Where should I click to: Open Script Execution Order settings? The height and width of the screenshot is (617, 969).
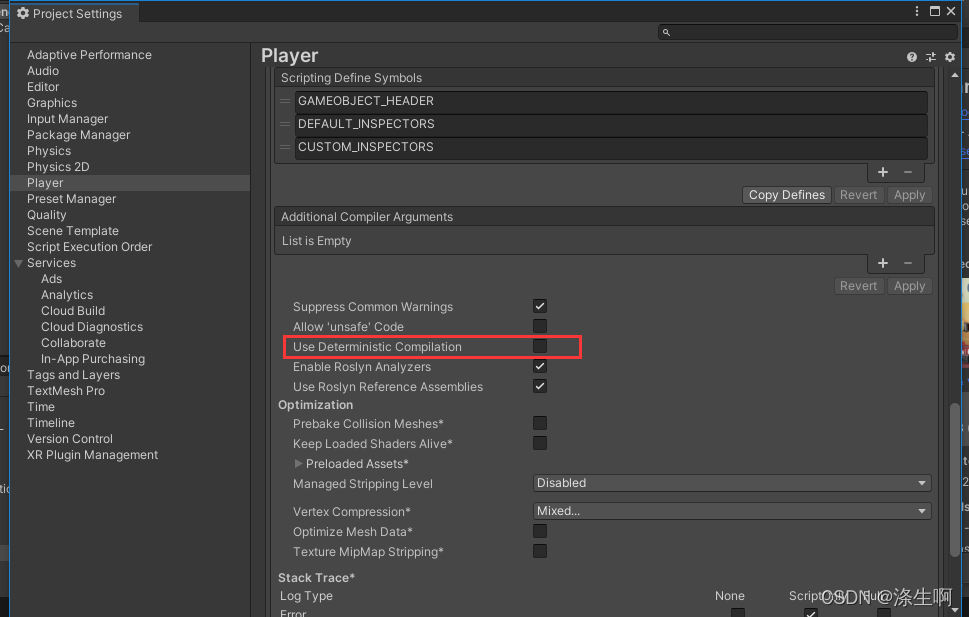[x=89, y=247]
